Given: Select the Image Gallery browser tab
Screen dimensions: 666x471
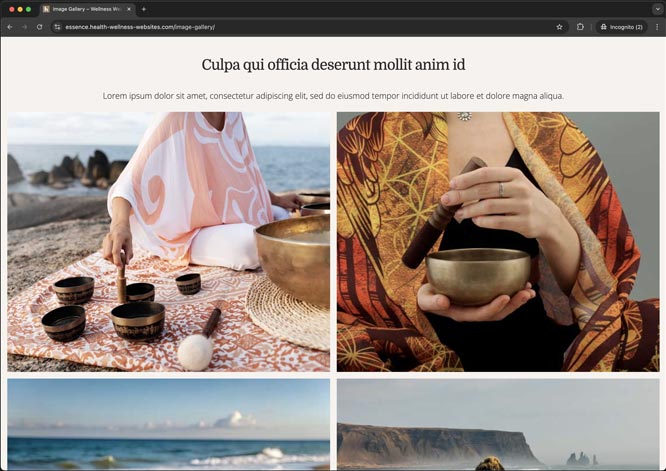Looking at the screenshot, I should (87, 9).
